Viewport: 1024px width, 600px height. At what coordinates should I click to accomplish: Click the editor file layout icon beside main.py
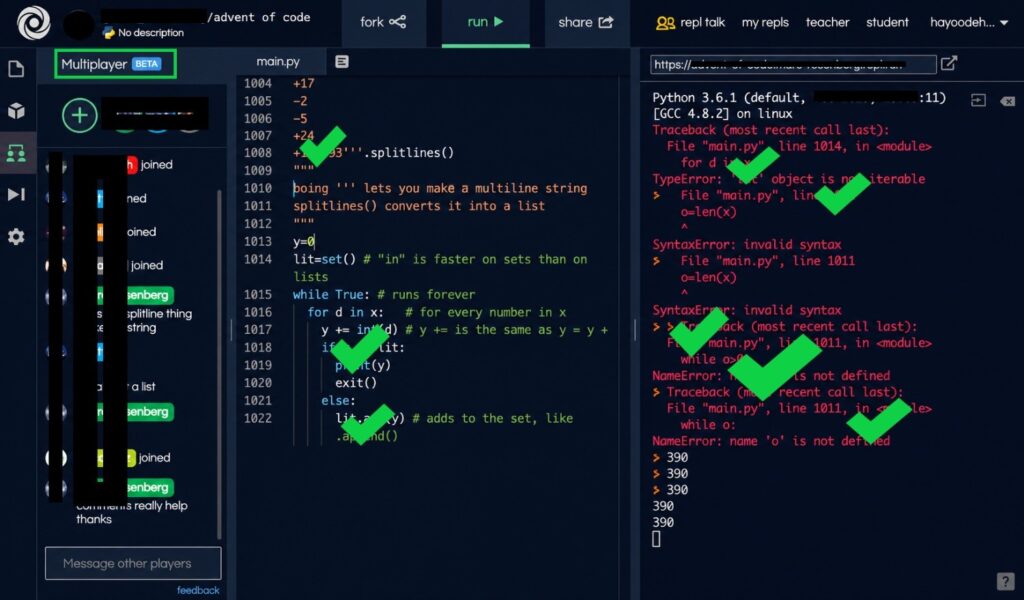click(x=342, y=61)
